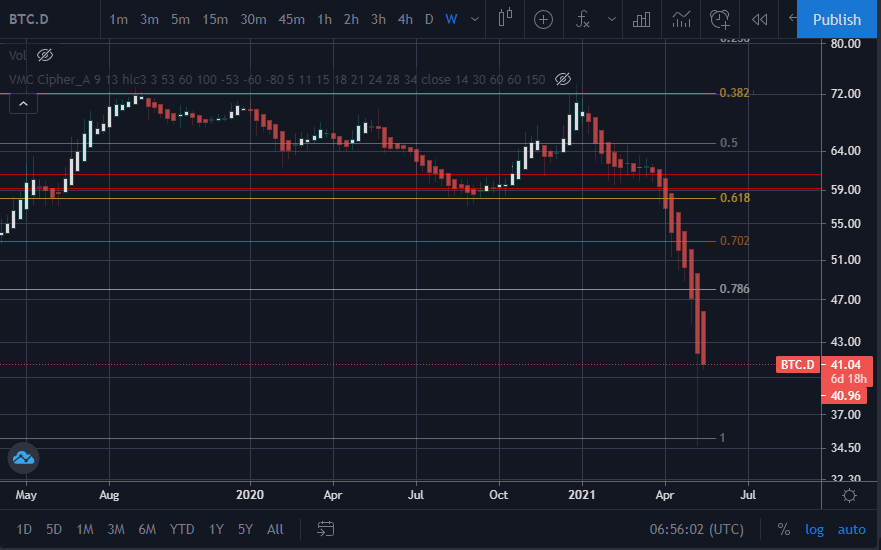The height and width of the screenshot is (550, 881).
Task: Set date range to 6M
Action: pos(147,529)
